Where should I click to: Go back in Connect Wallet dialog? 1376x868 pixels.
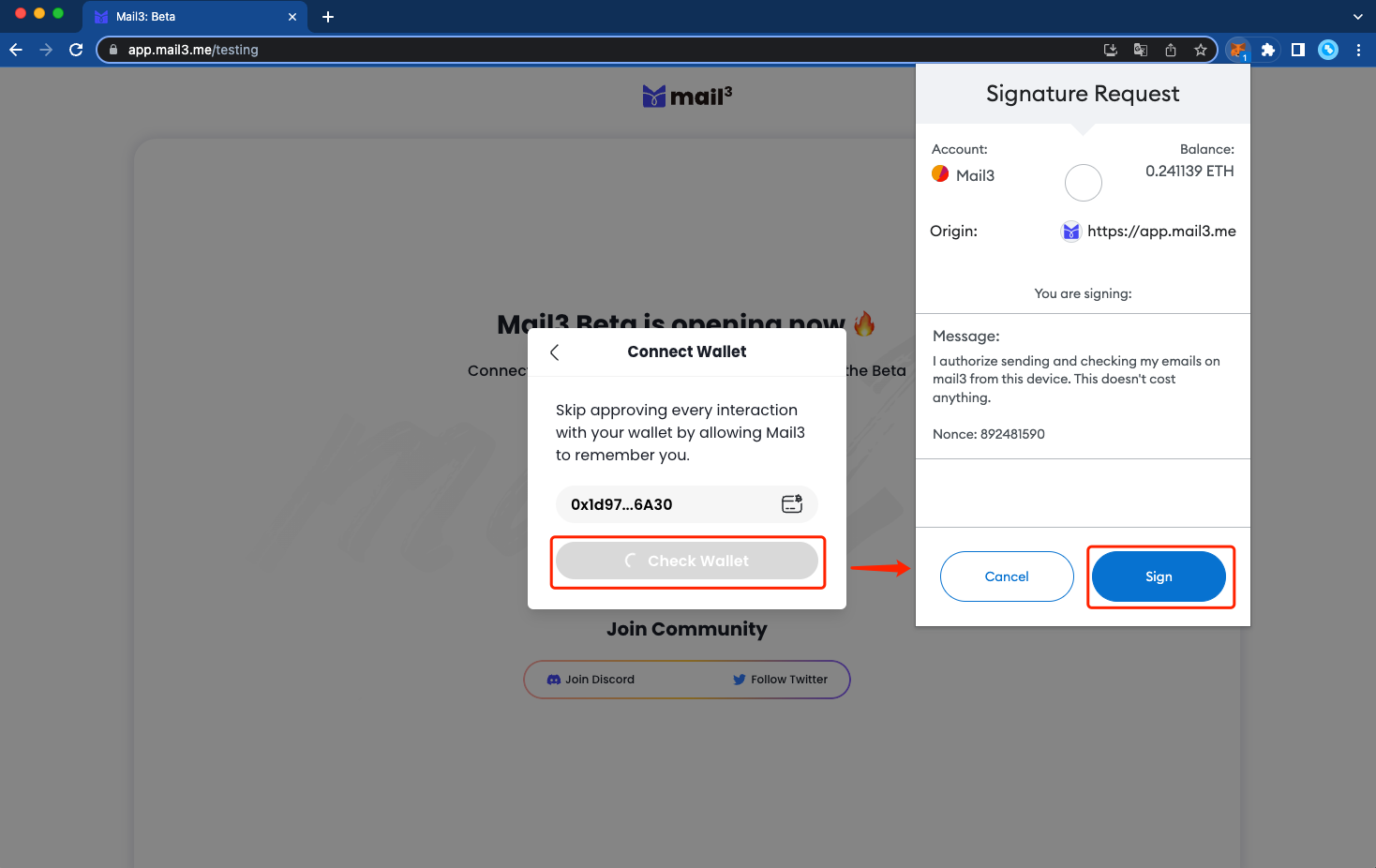tap(555, 352)
